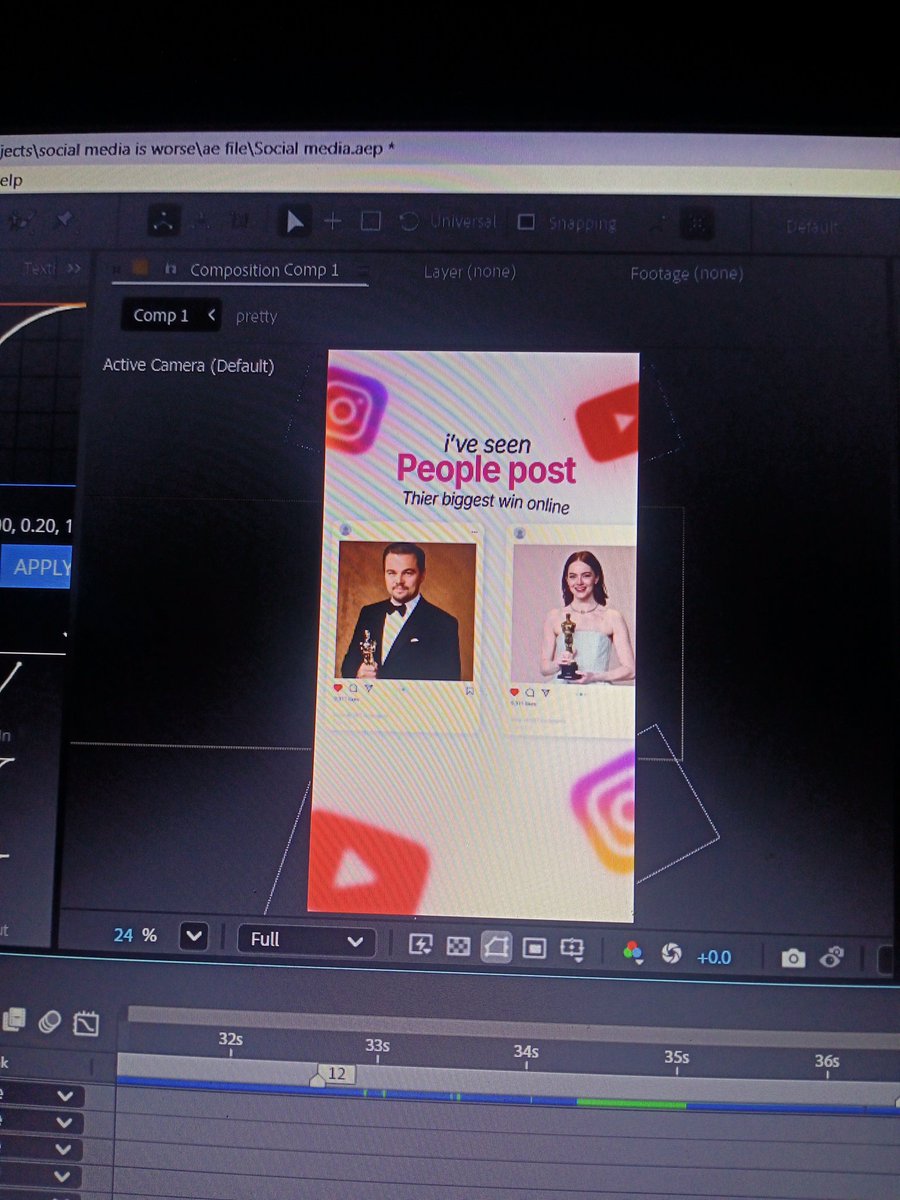Open the Help menu
The height and width of the screenshot is (1200, 900).
pyautogui.click(x=11, y=180)
